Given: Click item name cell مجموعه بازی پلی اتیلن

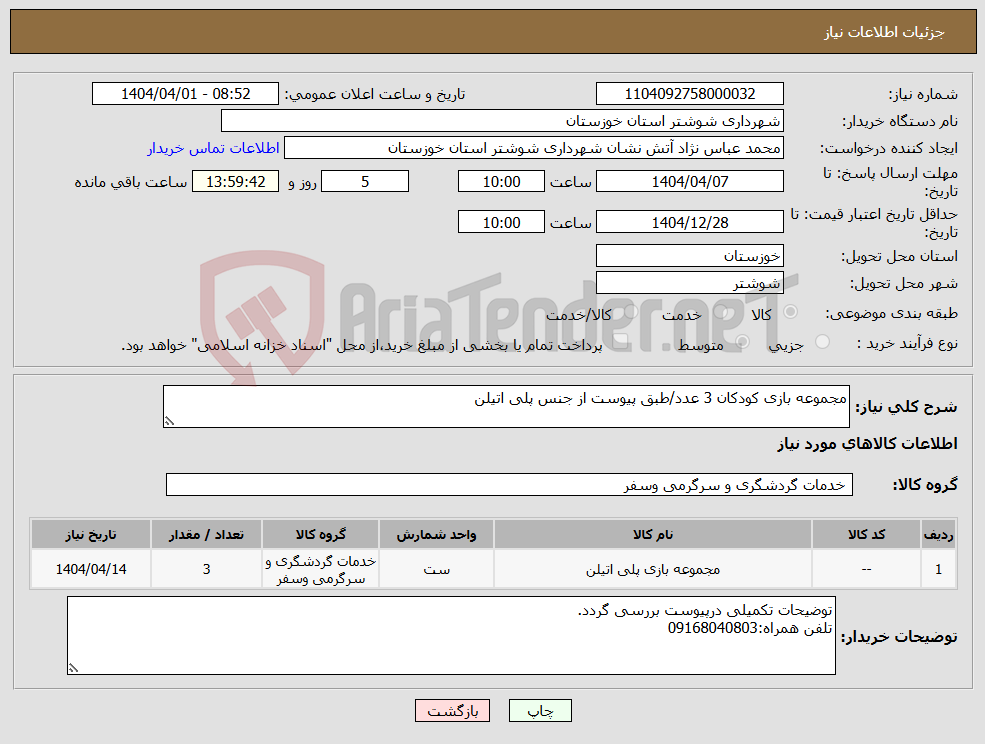Looking at the screenshot, I should point(653,569).
